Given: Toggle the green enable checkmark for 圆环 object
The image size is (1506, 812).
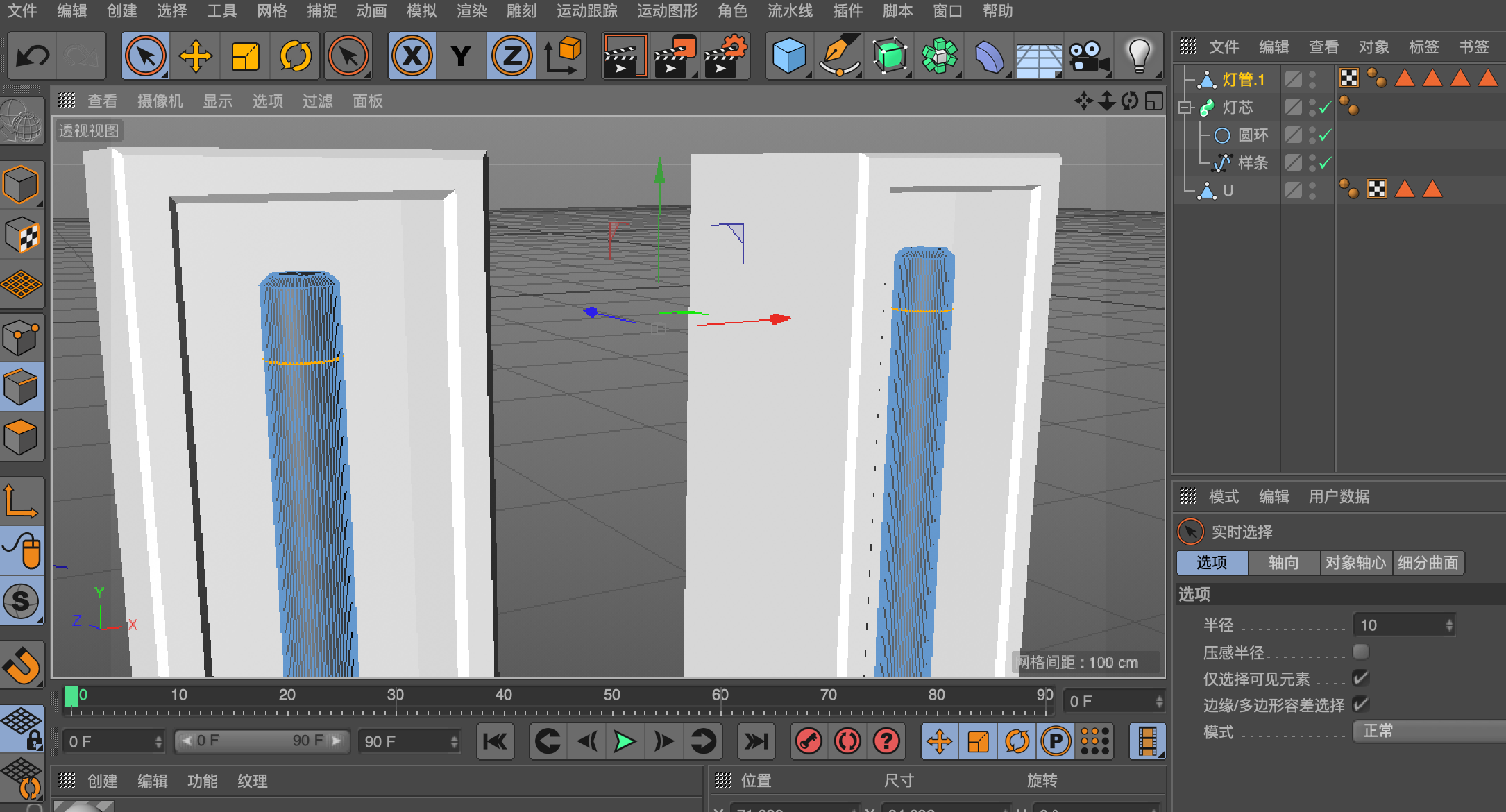Looking at the screenshot, I should (1326, 135).
